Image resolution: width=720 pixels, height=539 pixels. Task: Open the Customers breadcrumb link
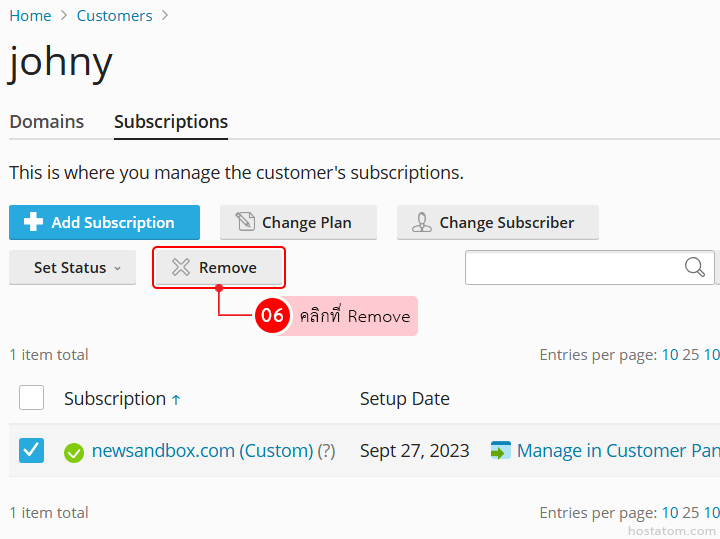pos(114,16)
